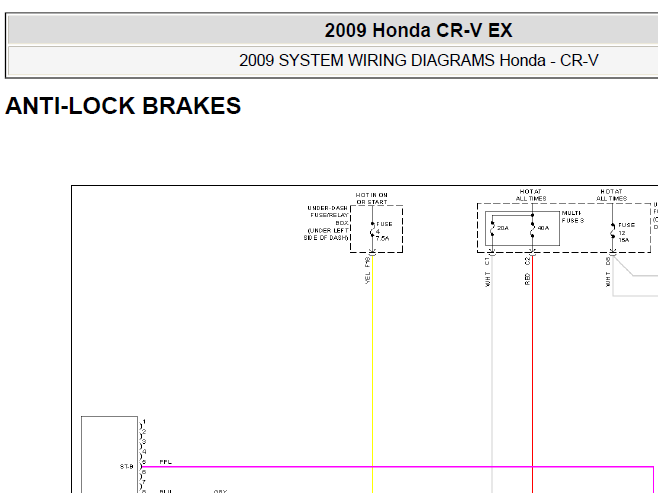Click the fuse 4 symbol in under-dash box
This screenshot has height=493, width=658.
372,231
